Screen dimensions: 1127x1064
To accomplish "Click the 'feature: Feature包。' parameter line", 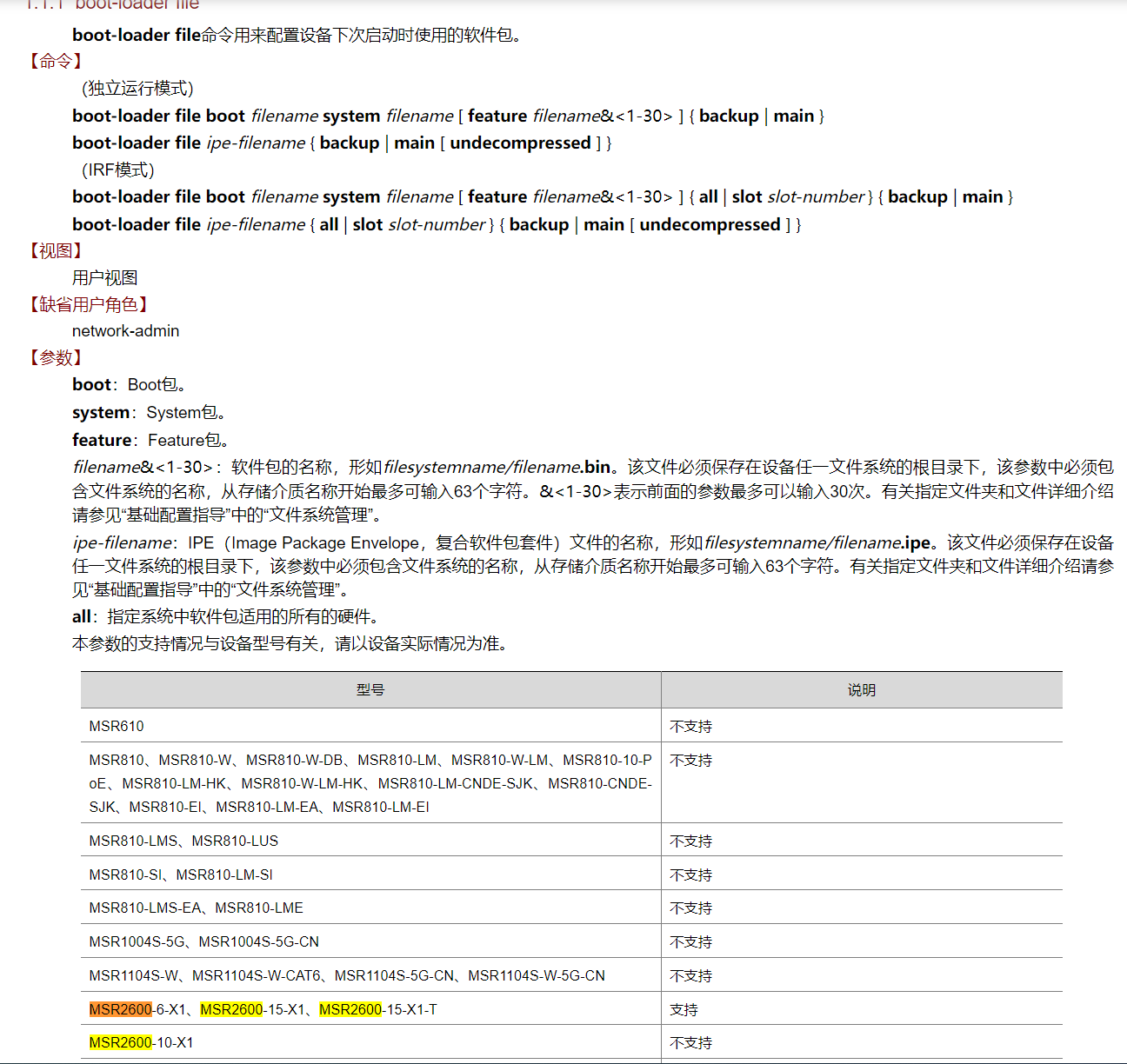I will [151, 440].
